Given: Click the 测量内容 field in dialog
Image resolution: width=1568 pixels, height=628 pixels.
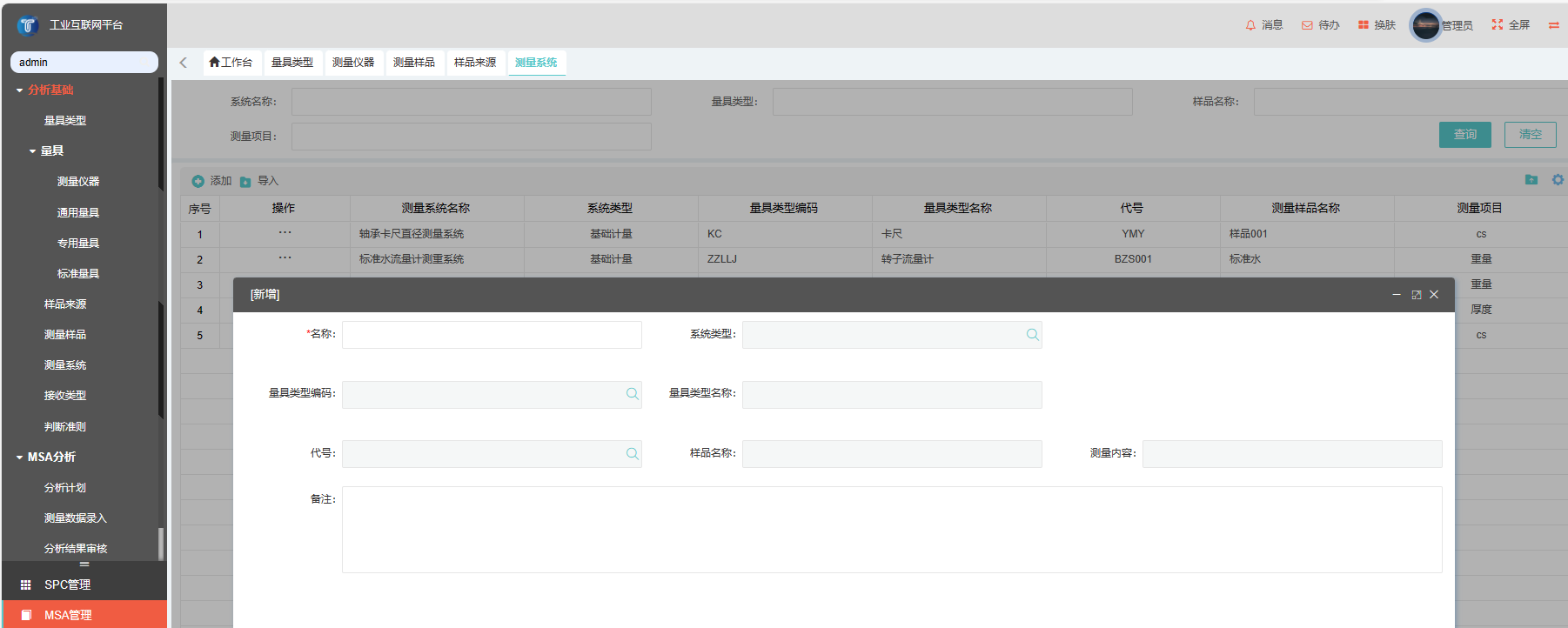Looking at the screenshot, I should point(1292,454).
